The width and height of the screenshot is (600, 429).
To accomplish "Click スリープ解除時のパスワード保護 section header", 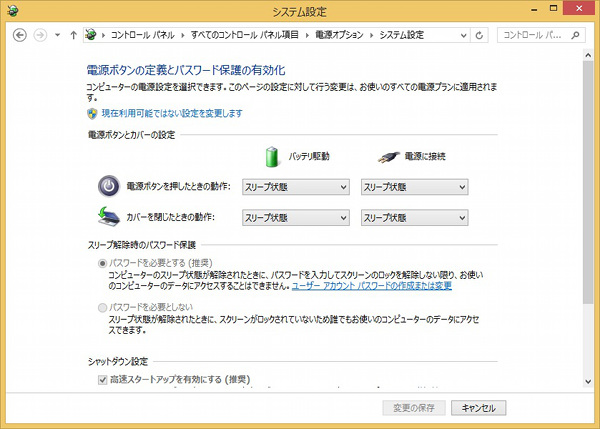I will click(142, 245).
